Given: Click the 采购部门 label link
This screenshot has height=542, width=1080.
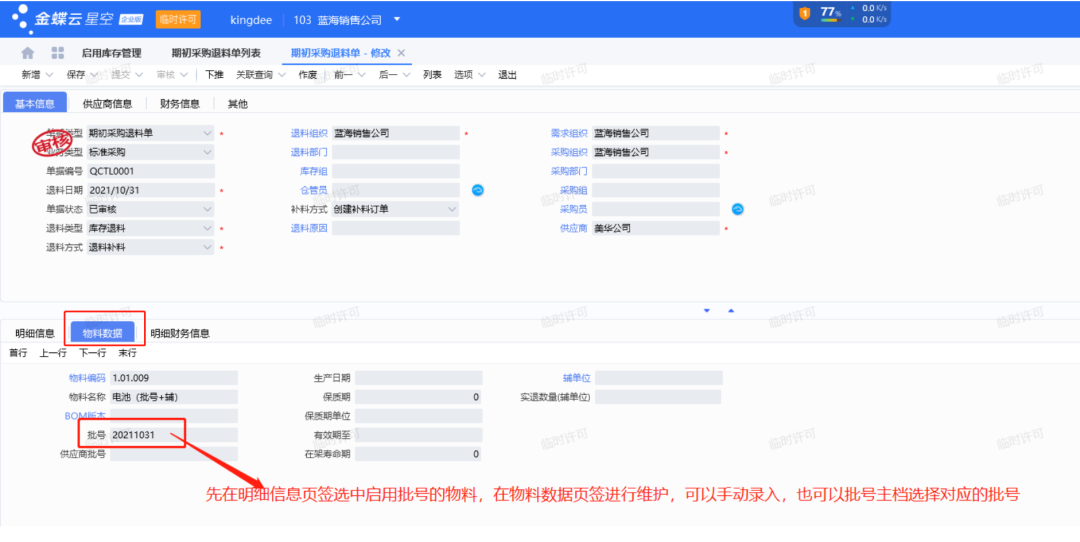Looking at the screenshot, I should click(x=569, y=171).
